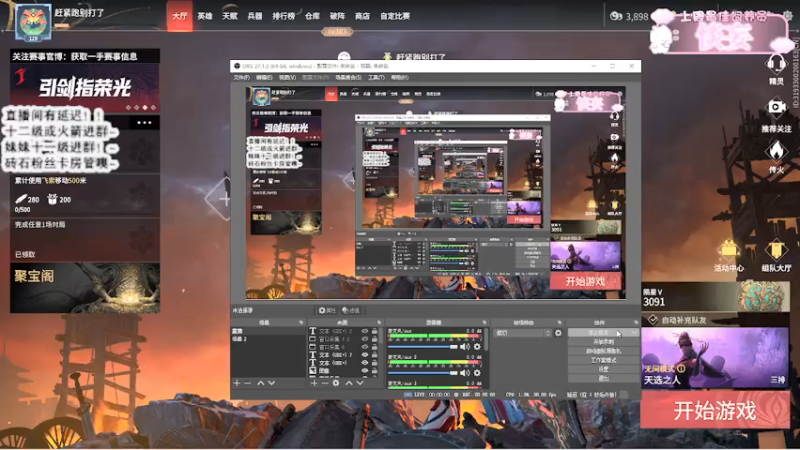Image resolution: width=800 pixels, height=450 pixels.
Task: Lock the 图像 source
Action: 374,370
